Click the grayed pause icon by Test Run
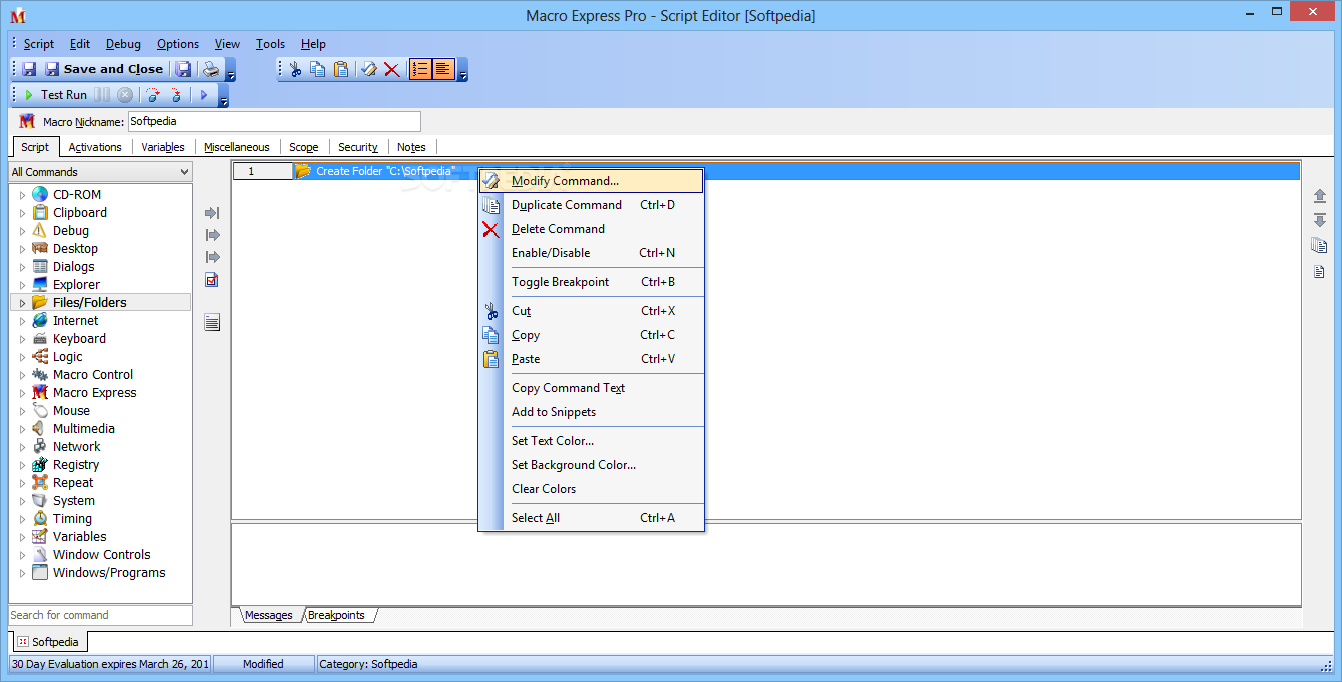The height and width of the screenshot is (682, 1342). [102, 95]
